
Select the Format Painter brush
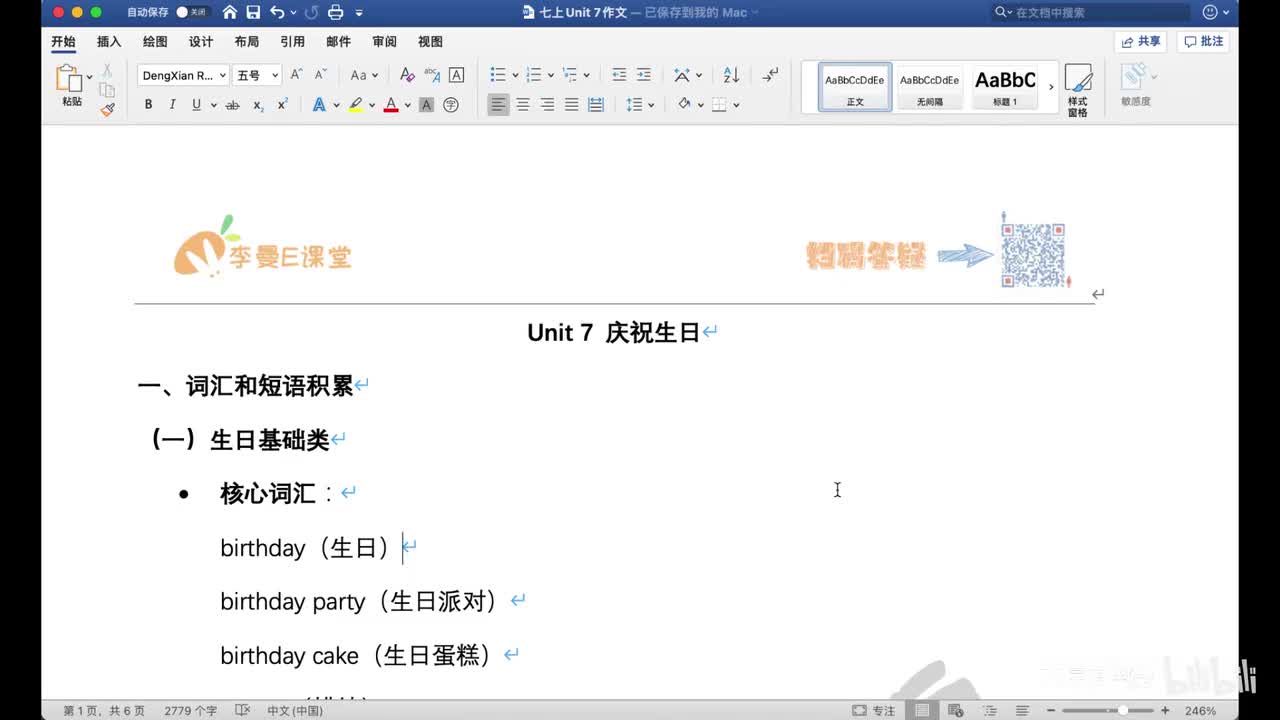[x=107, y=110]
